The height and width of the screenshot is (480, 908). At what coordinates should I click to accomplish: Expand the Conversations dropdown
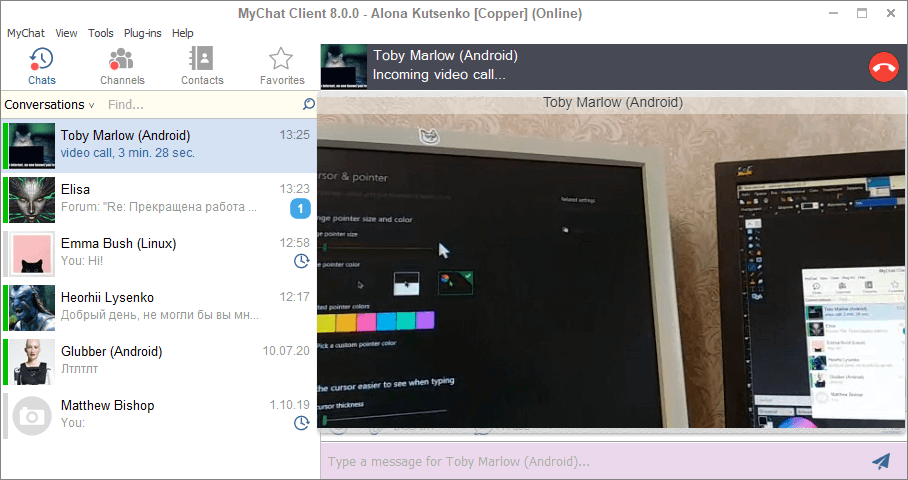coord(49,105)
